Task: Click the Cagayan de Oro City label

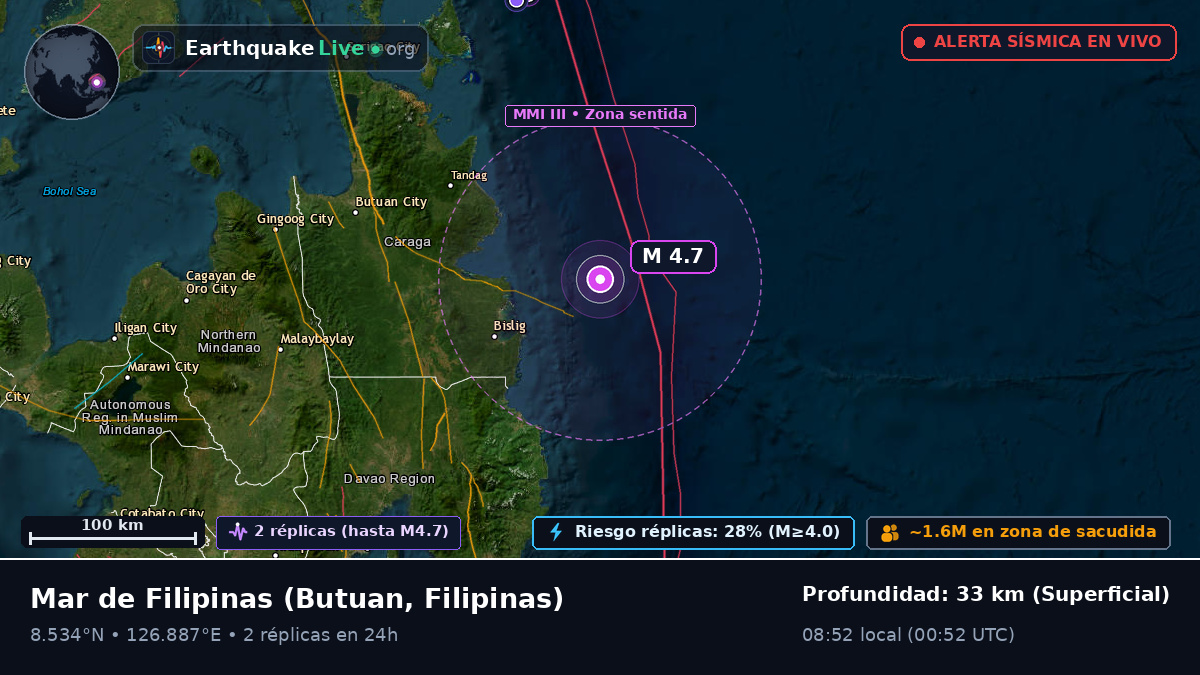Action: pyautogui.click(x=220, y=282)
